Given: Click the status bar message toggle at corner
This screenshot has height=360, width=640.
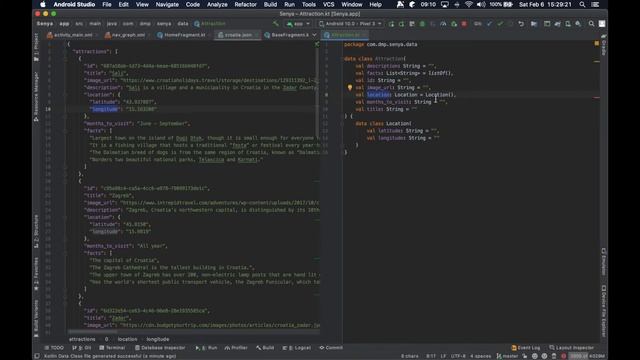Looking at the screenshot, I should click(37, 356).
